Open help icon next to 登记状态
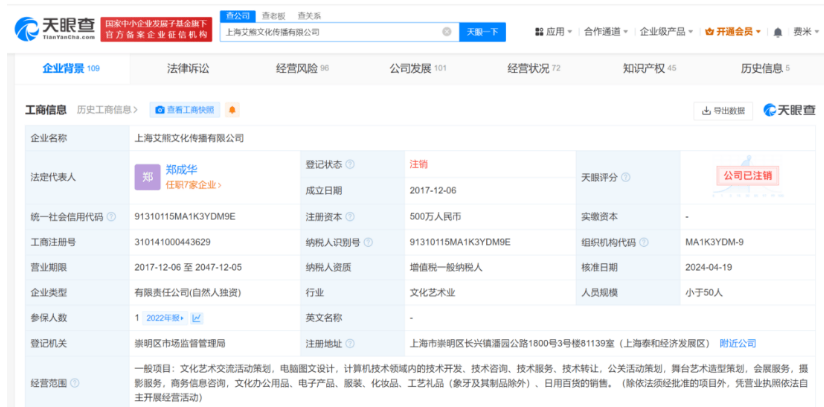 tap(350, 165)
